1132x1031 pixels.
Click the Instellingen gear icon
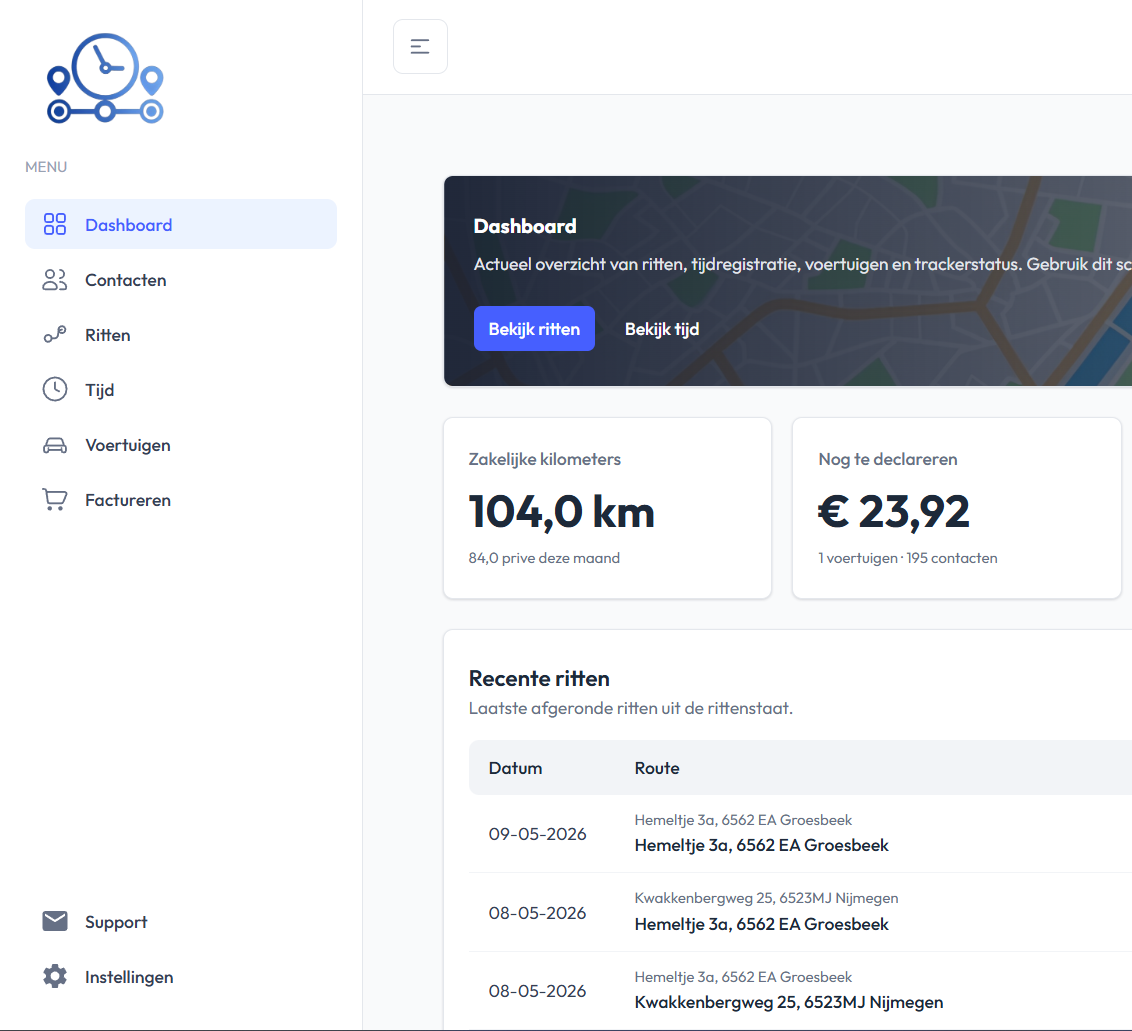pos(55,976)
